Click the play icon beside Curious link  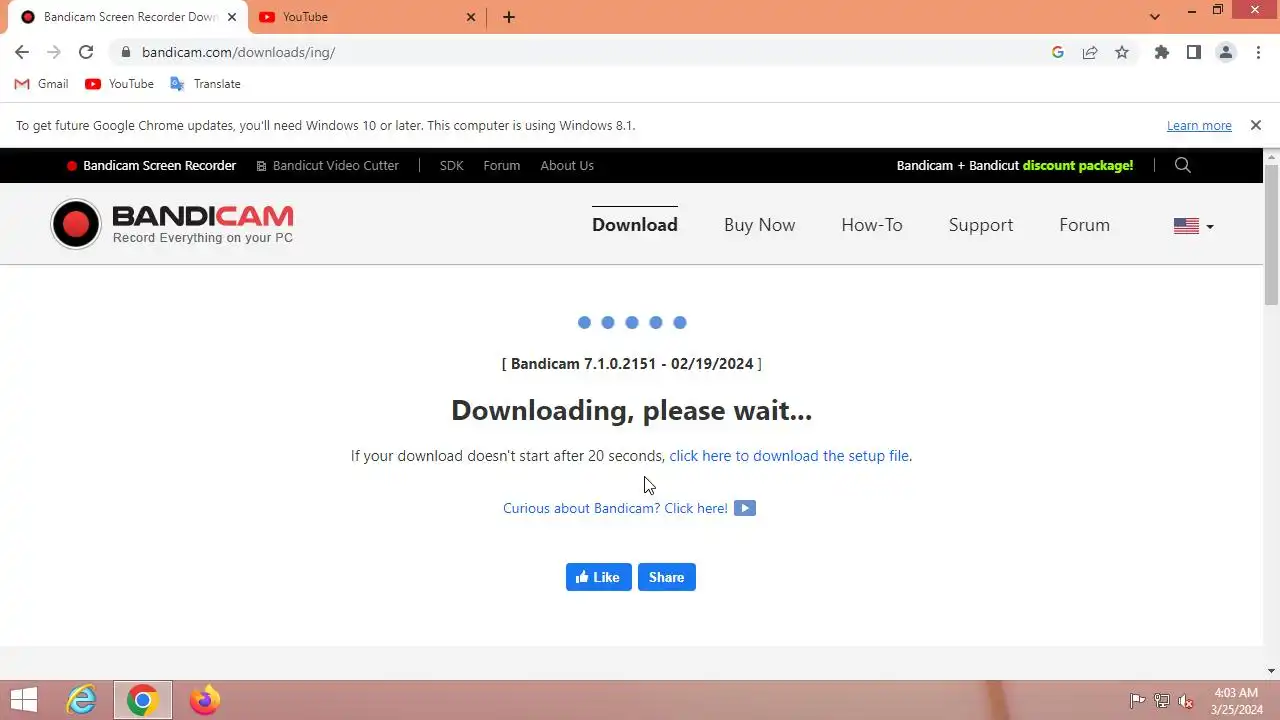click(745, 508)
